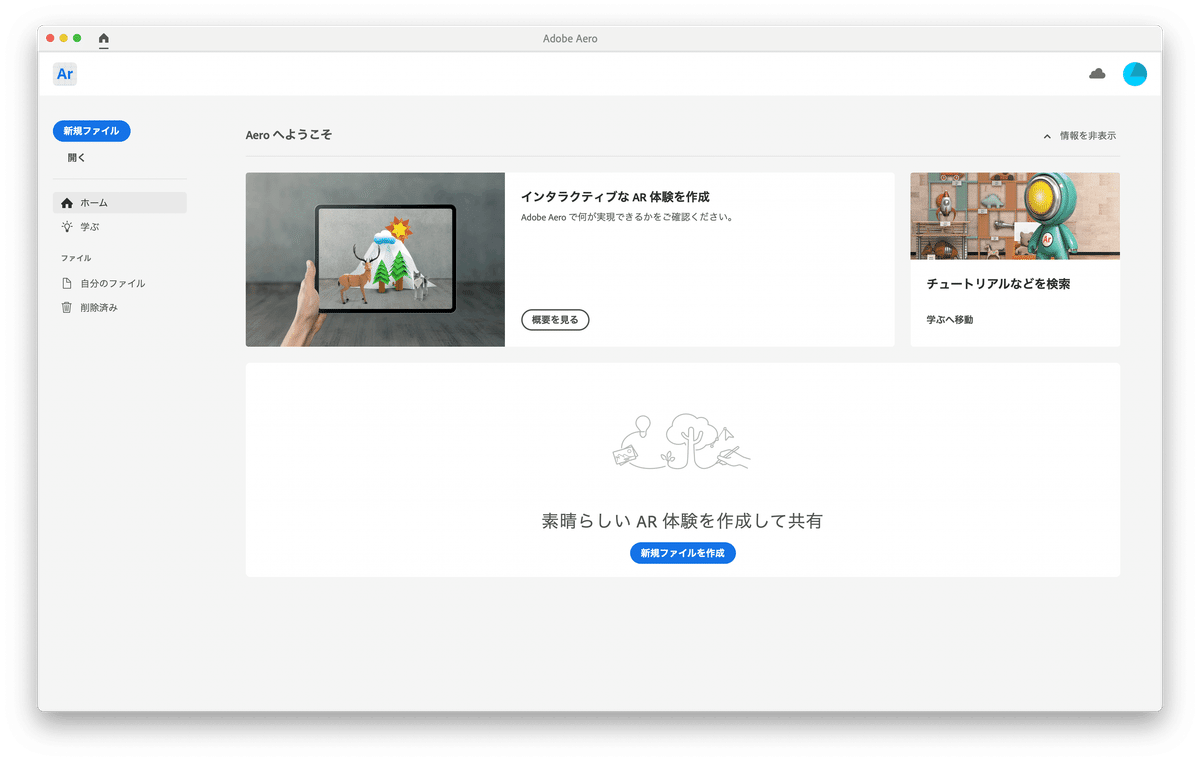The width and height of the screenshot is (1200, 761).
Task: Collapse the welcome section chevron
Action: tap(1047, 136)
